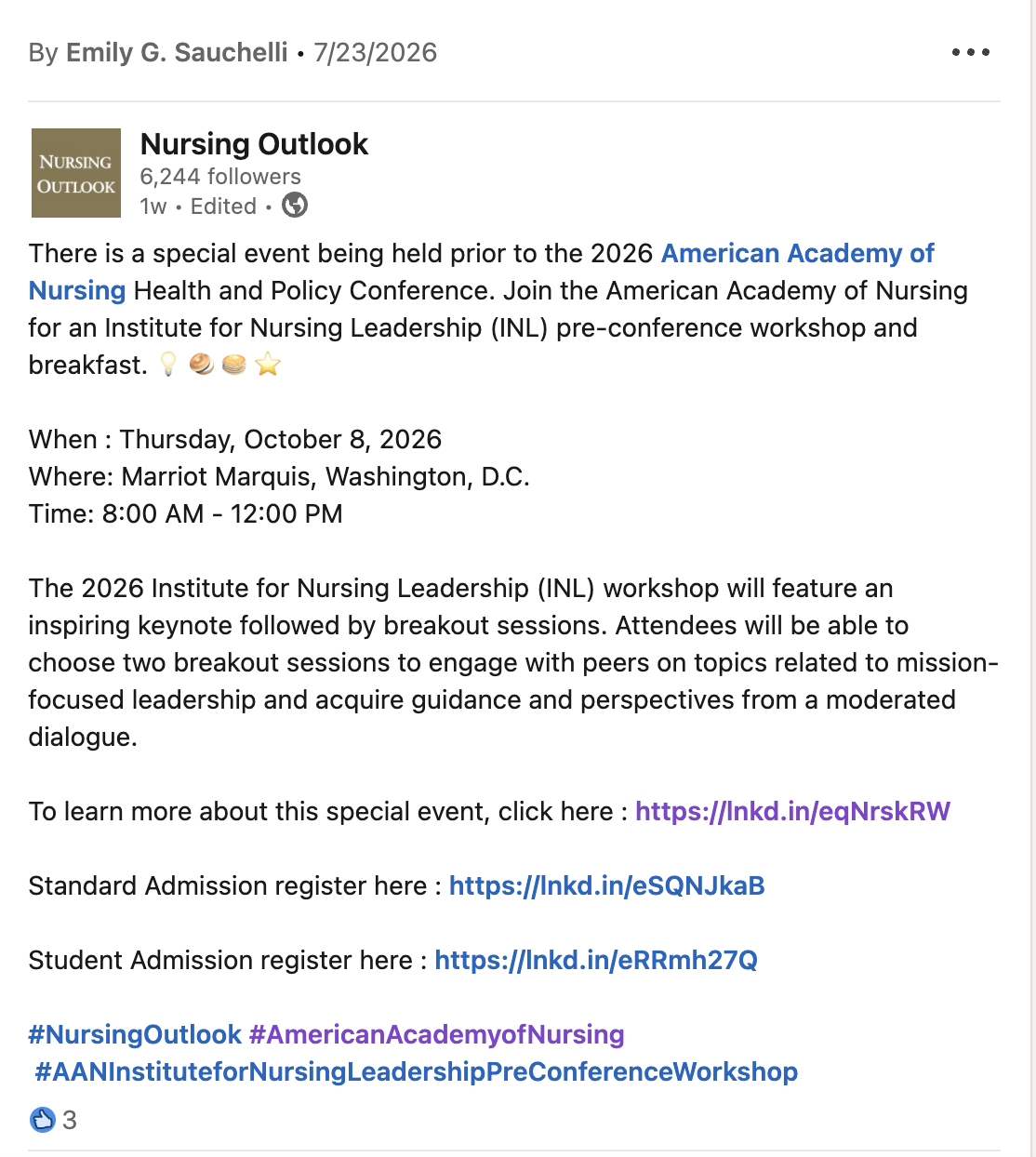Click the #NursingOutlook hashtag
The height and width of the screenshot is (1157, 1036).
135,1034
